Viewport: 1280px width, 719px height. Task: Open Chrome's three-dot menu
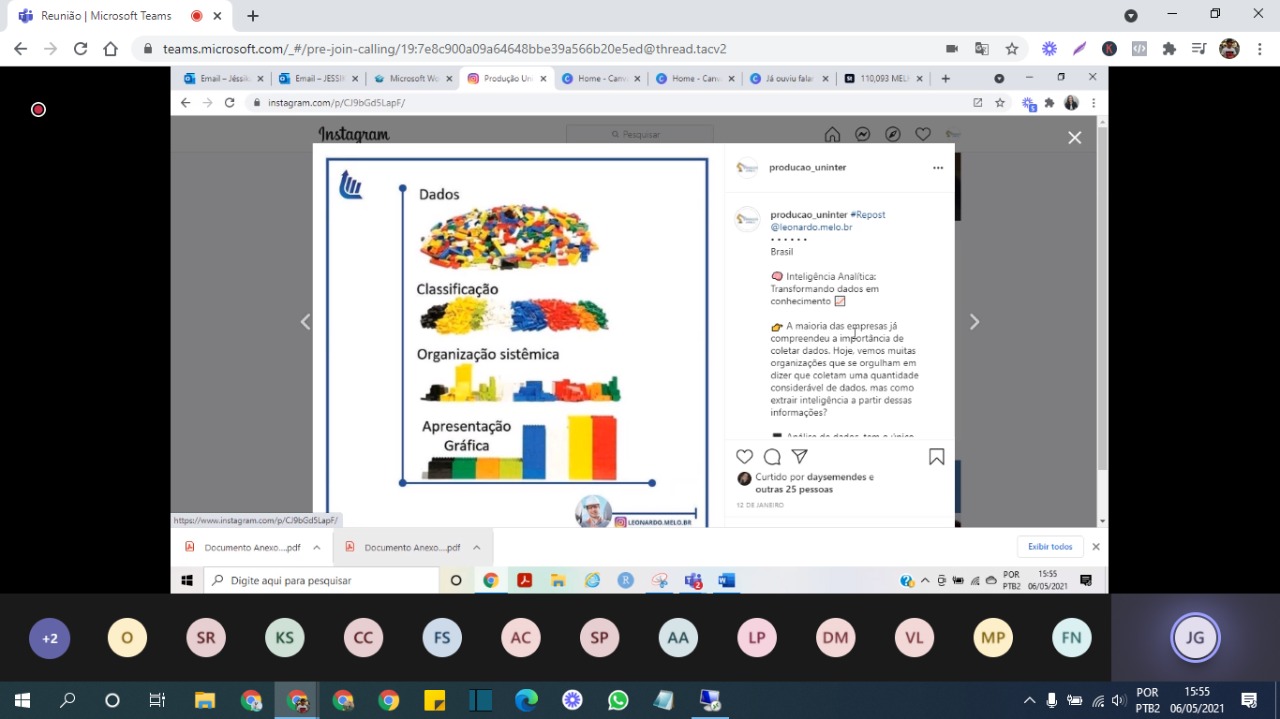(x=1259, y=49)
